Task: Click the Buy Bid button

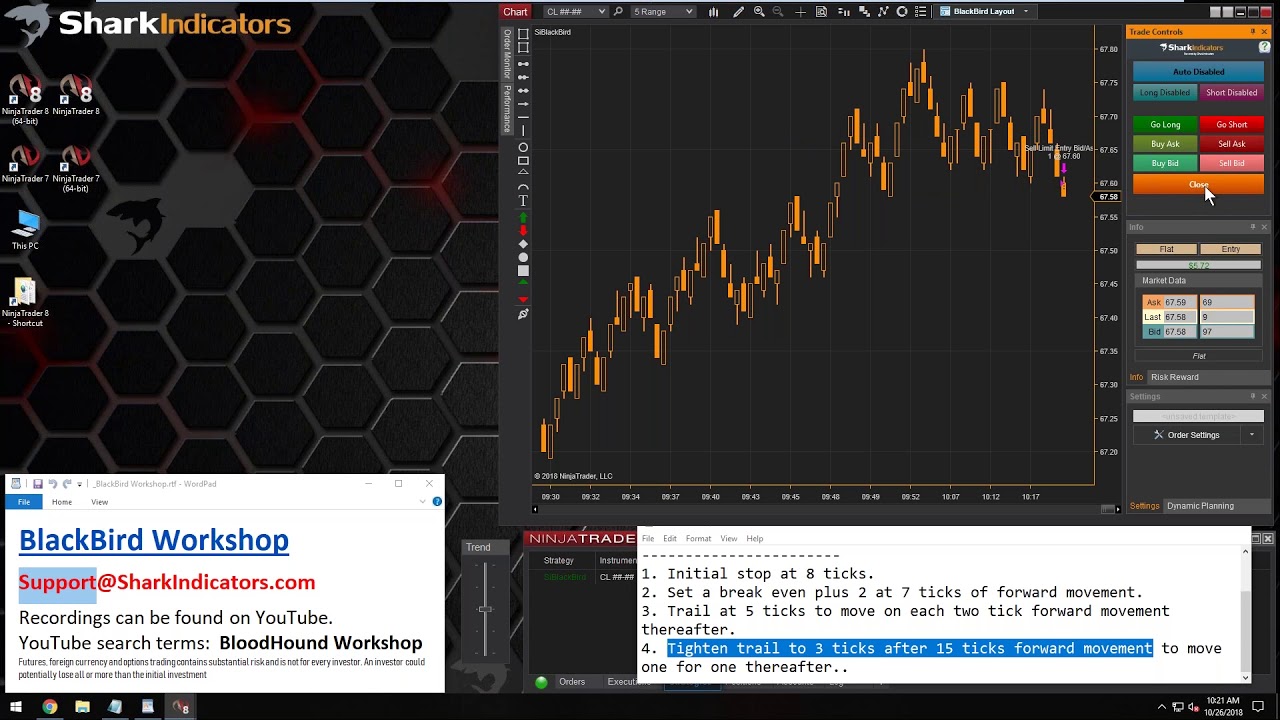Action: click(1165, 163)
